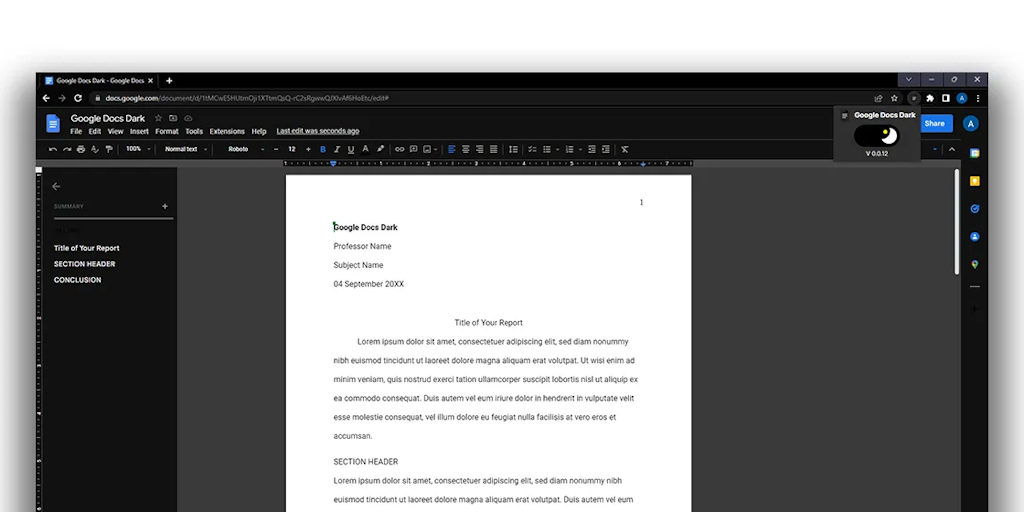Set left text alignment
The width and height of the screenshot is (1024, 512).
[452, 149]
